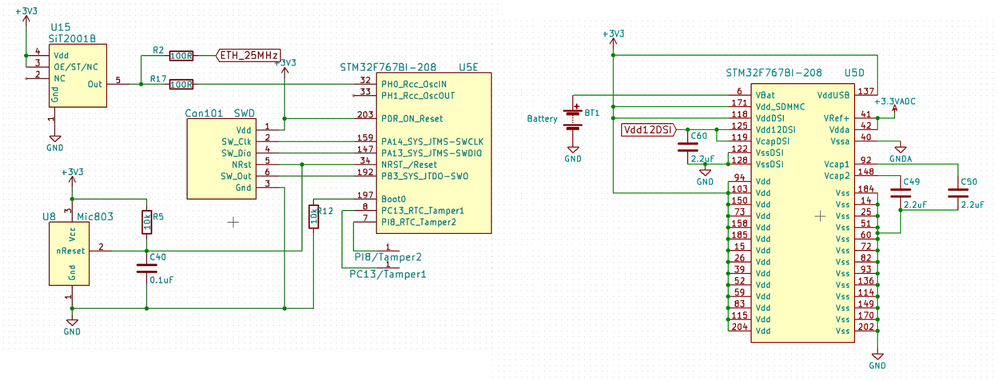Select resistor R12 10k symbol
This screenshot has height=381, width=998.
tap(313, 216)
